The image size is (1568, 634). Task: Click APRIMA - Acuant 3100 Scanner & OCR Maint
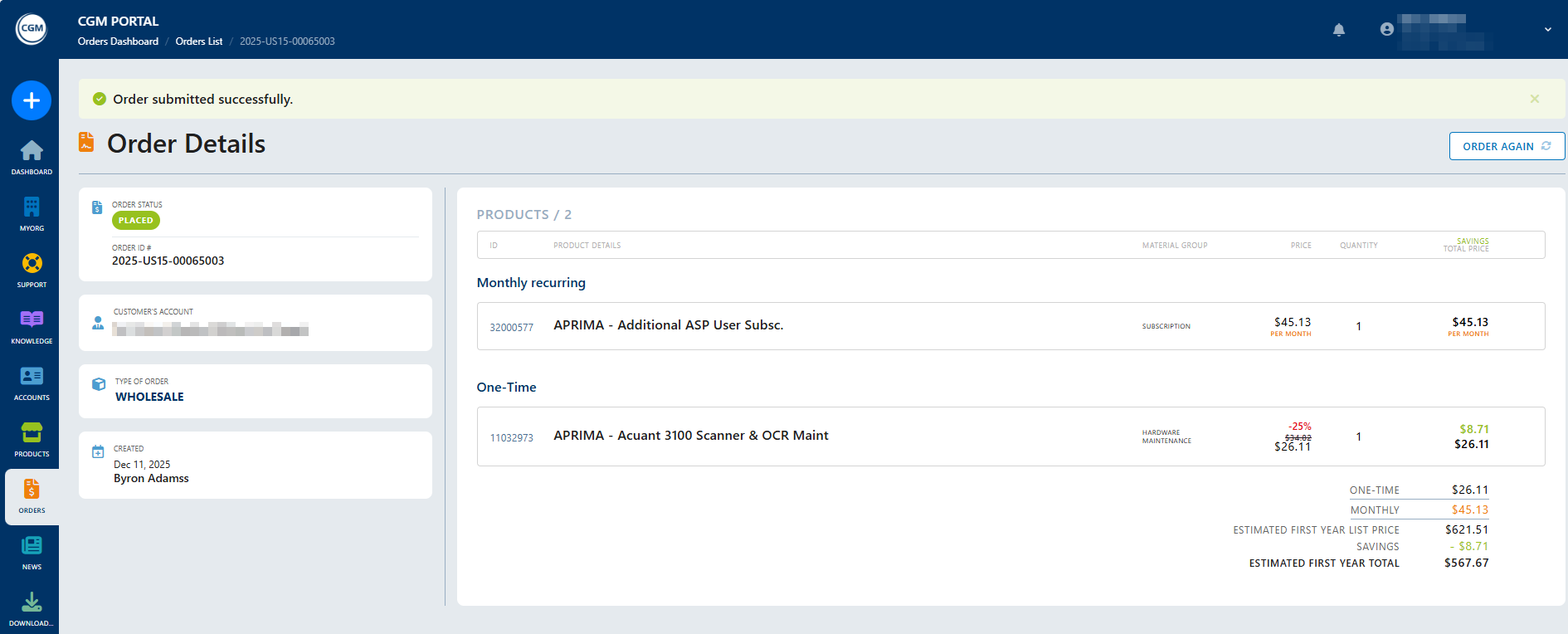[x=691, y=436]
